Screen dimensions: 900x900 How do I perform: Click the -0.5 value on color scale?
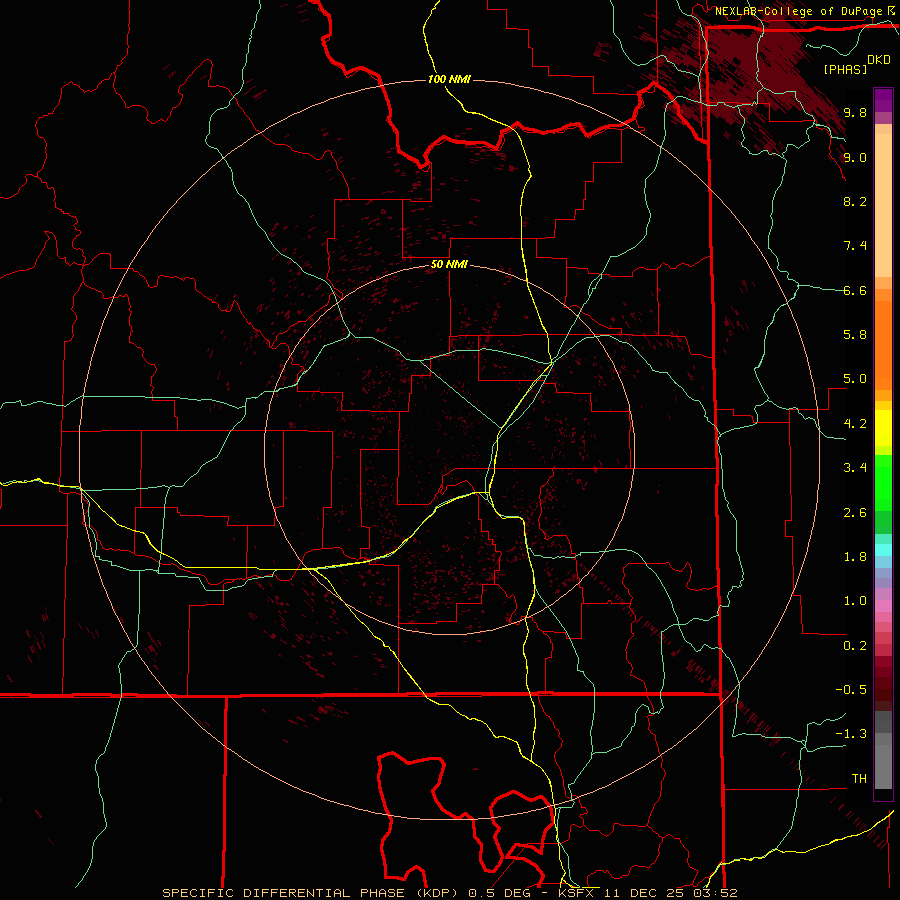coord(851,690)
